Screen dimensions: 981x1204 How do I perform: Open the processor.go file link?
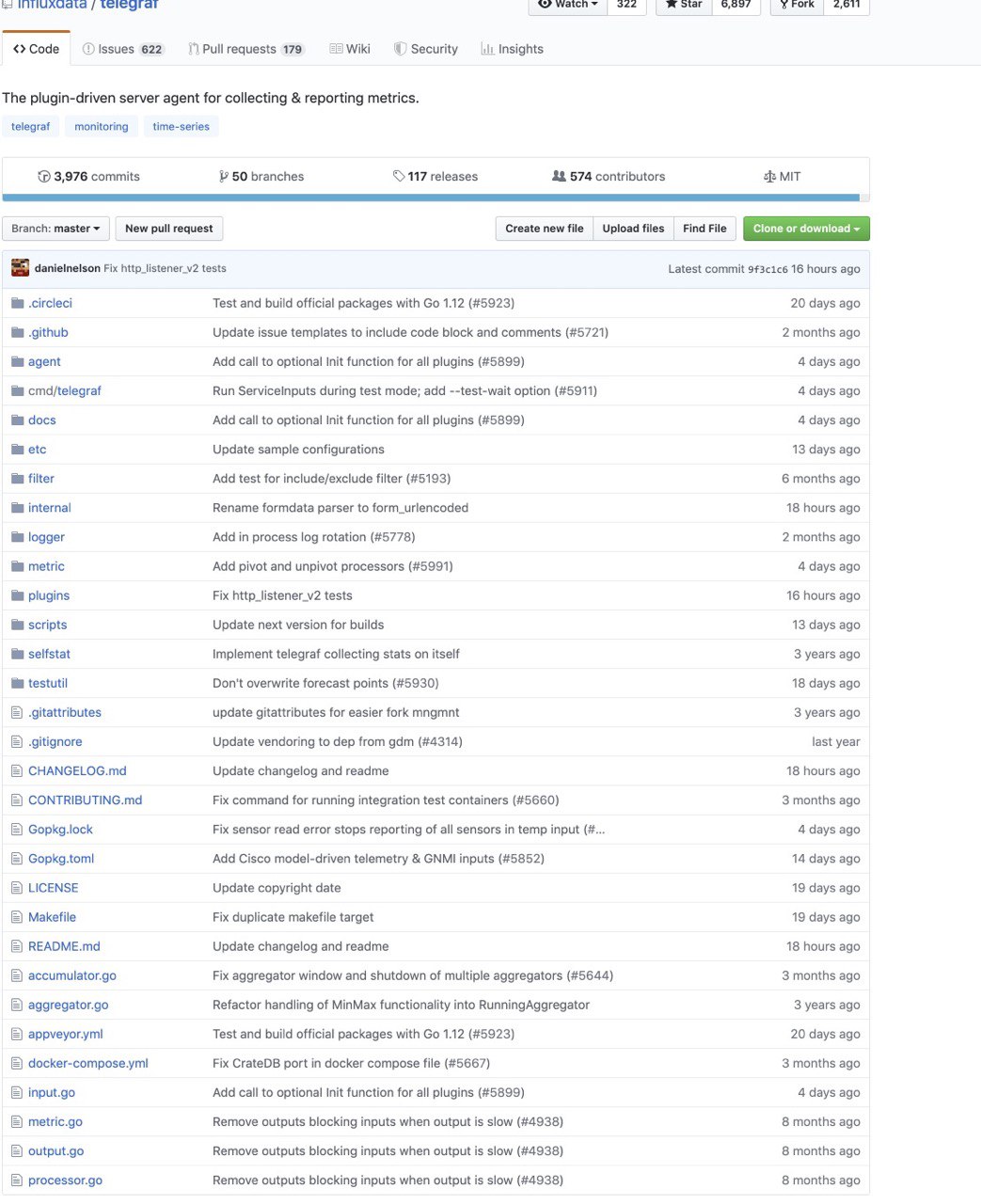click(66, 1180)
